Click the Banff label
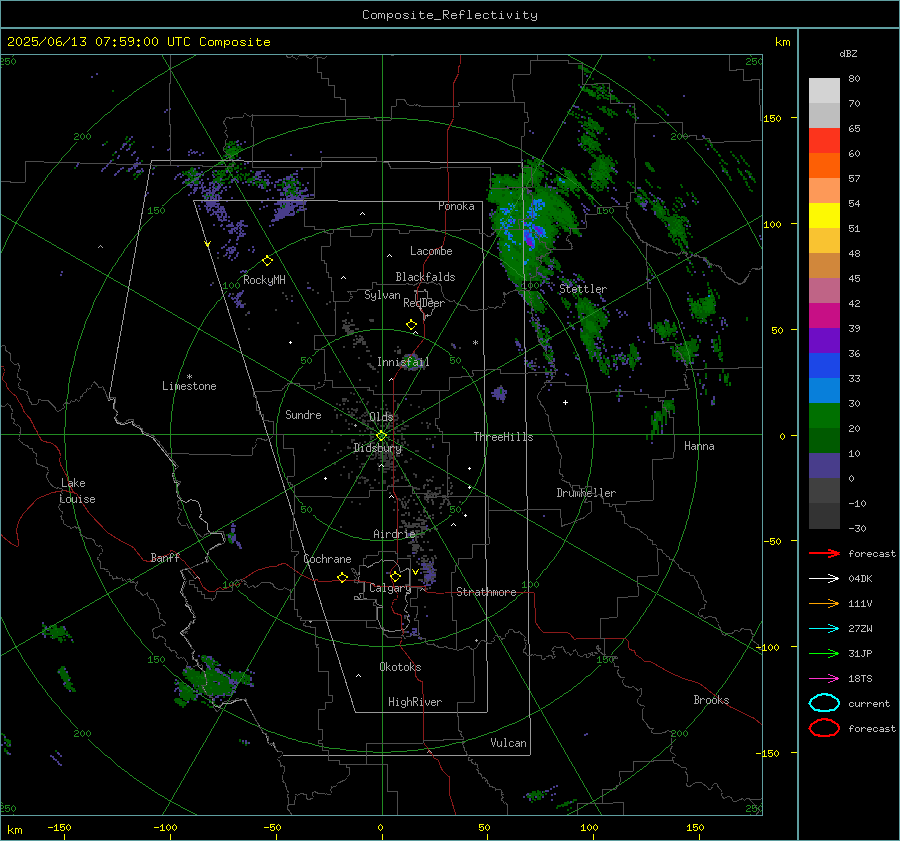The height and width of the screenshot is (841, 900). point(165,557)
